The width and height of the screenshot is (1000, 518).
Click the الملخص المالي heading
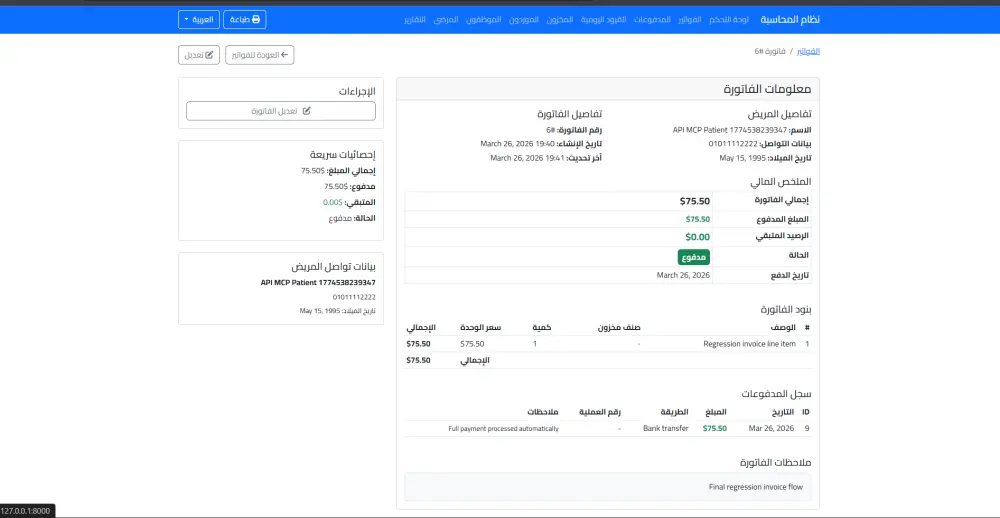coord(781,182)
